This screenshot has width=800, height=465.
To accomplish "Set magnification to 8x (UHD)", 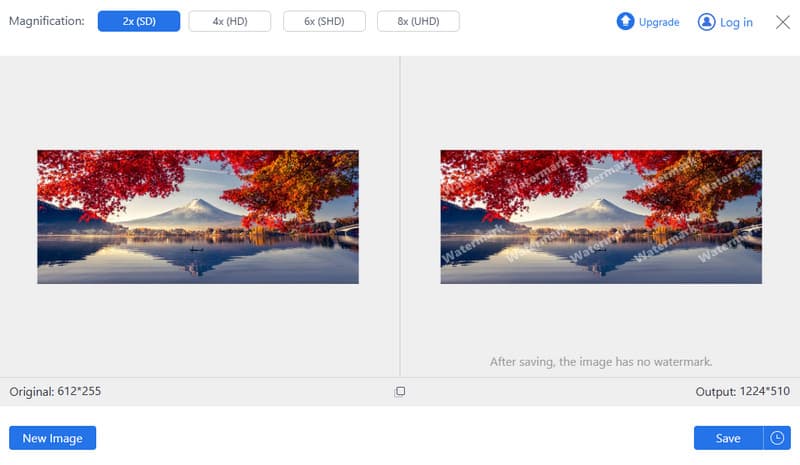I will (x=418, y=22).
